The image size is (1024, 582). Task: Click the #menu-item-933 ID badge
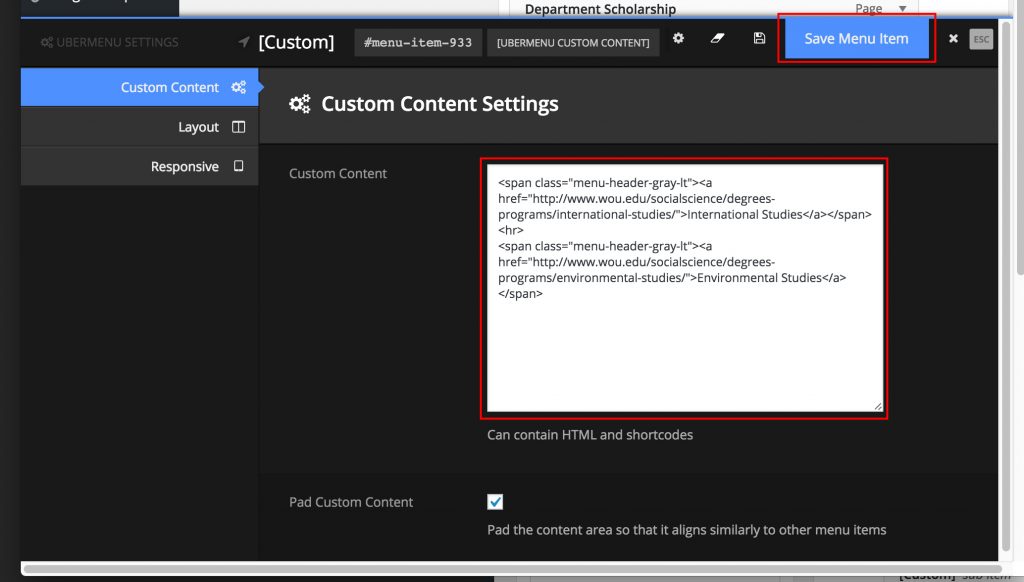pos(418,43)
